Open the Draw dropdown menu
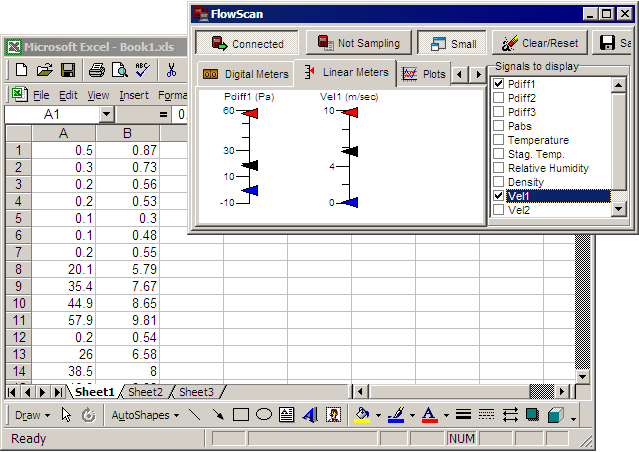This screenshot has height=452, width=639. point(33,414)
